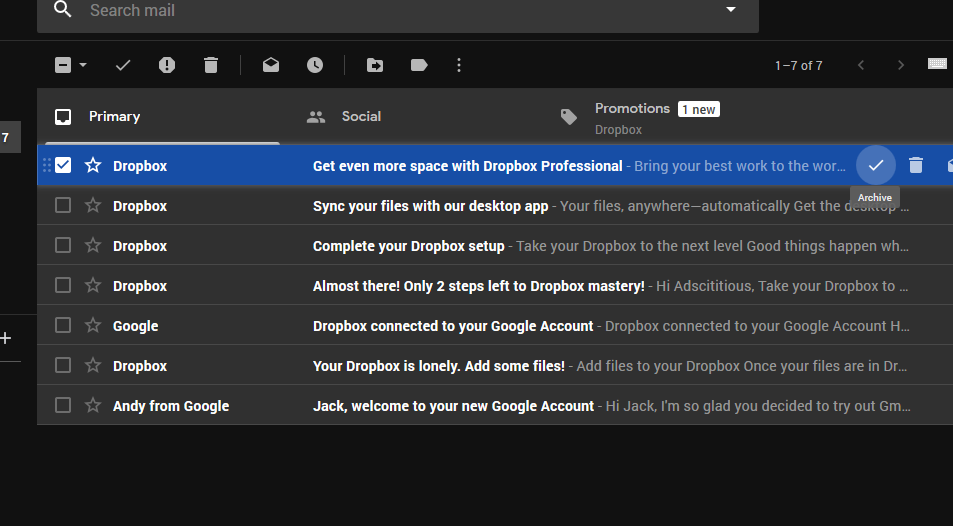953x526 pixels.
Task: Star the Andy from Google email
Action: point(93,404)
